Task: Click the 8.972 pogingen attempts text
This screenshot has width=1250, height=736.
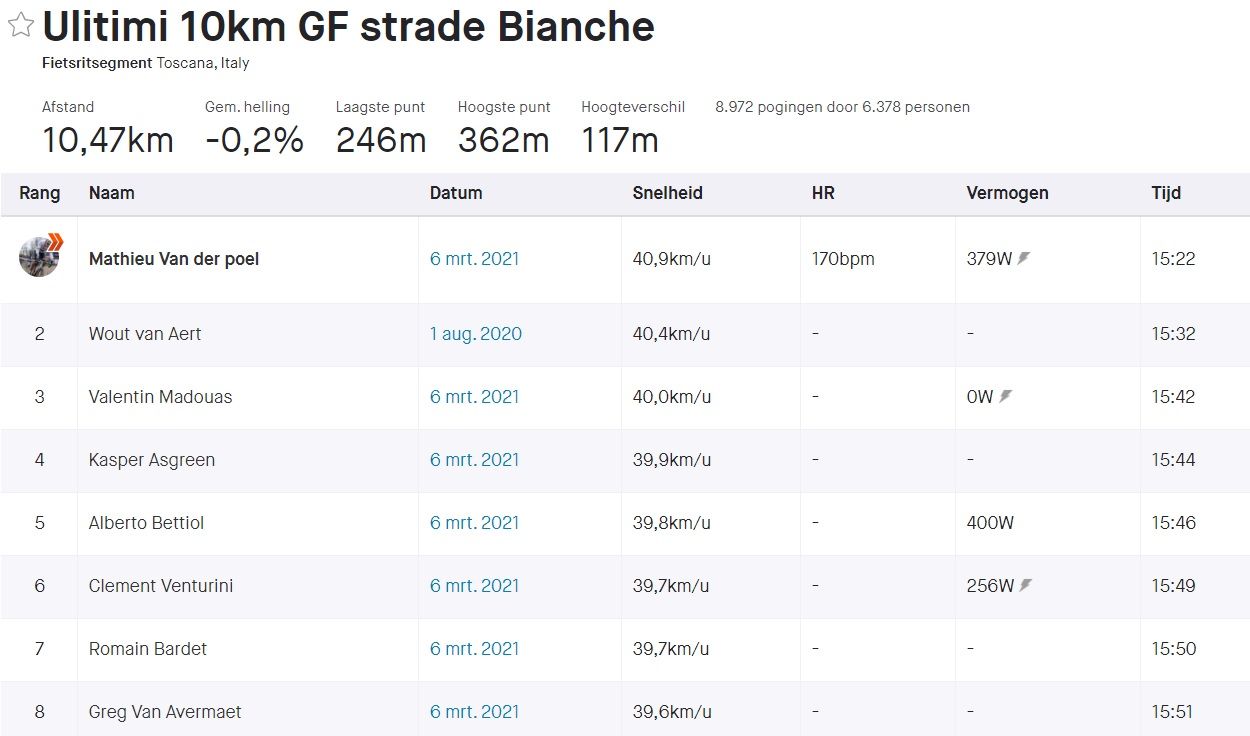Action: point(842,107)
